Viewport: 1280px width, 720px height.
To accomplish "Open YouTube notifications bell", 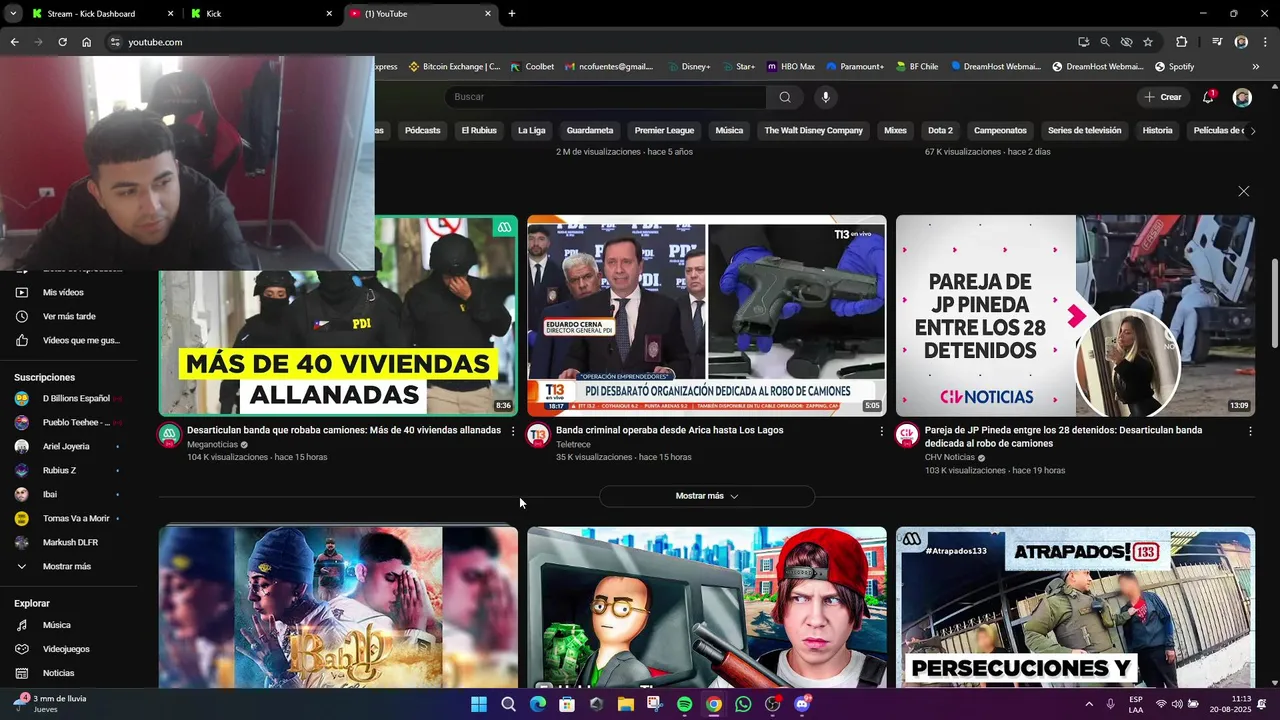I will click(x=1208, y=97).
